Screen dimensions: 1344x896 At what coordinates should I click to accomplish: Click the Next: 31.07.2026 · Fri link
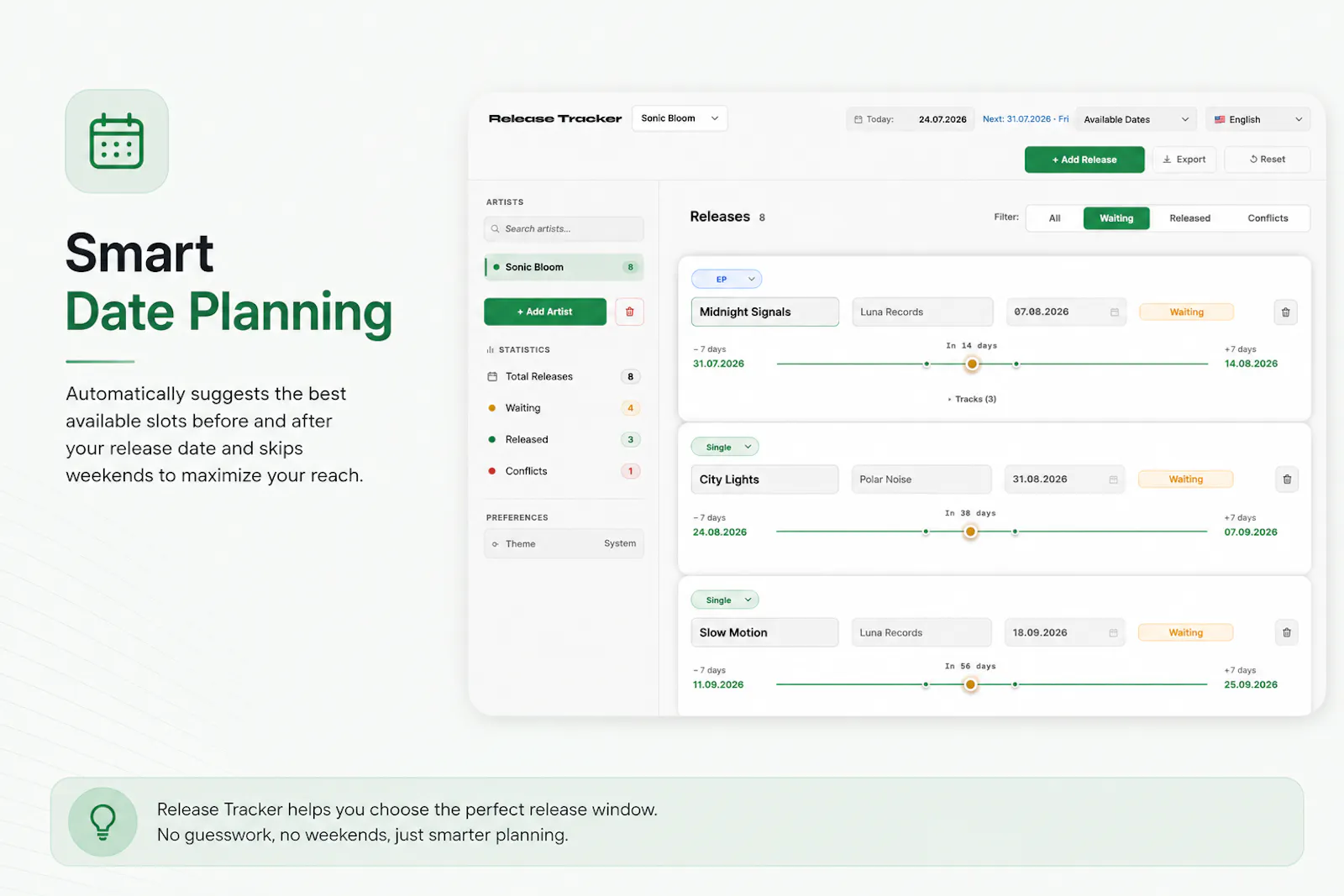[1026, 119]
